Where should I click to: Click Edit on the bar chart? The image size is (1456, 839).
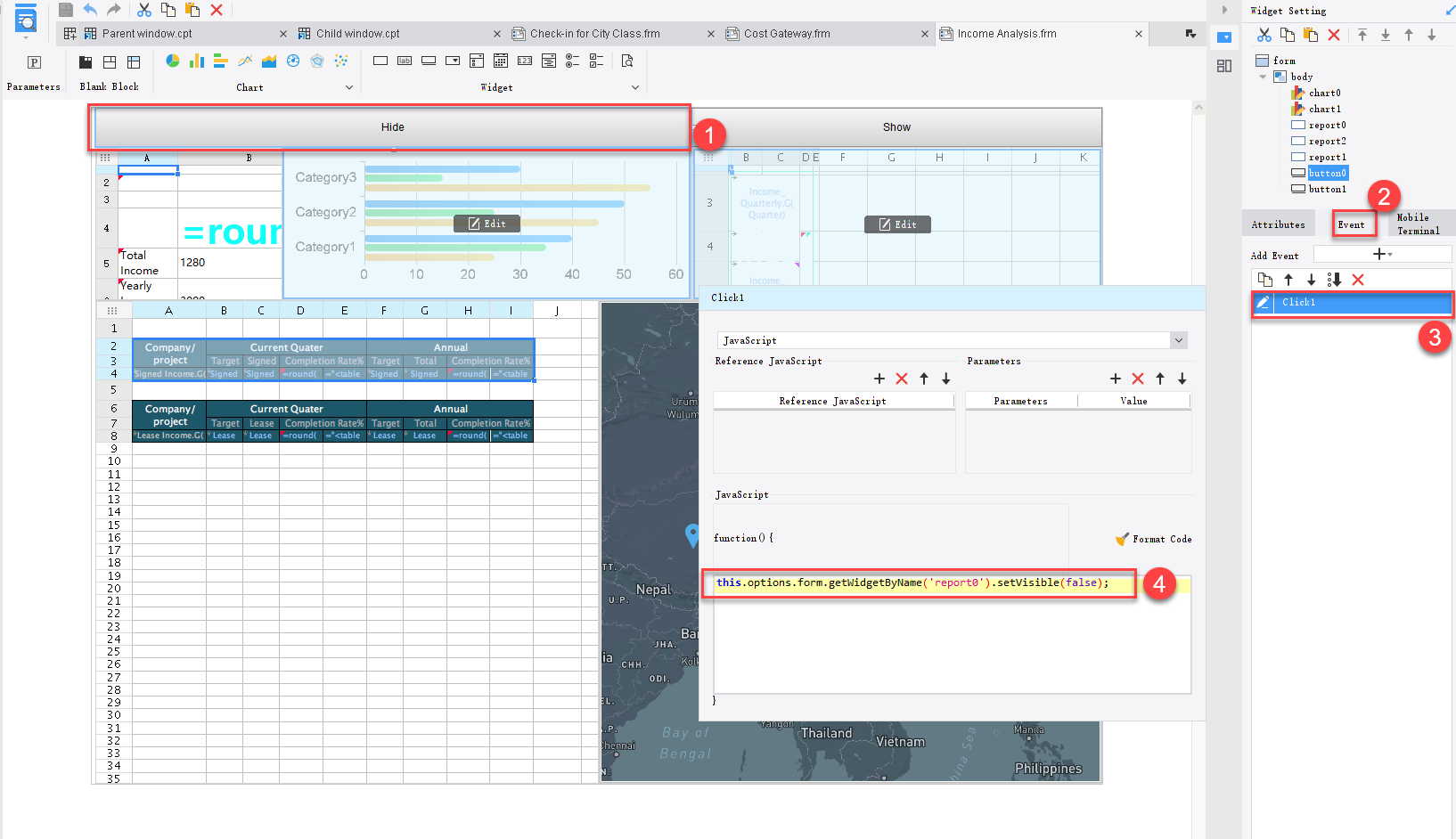[487, 224]
